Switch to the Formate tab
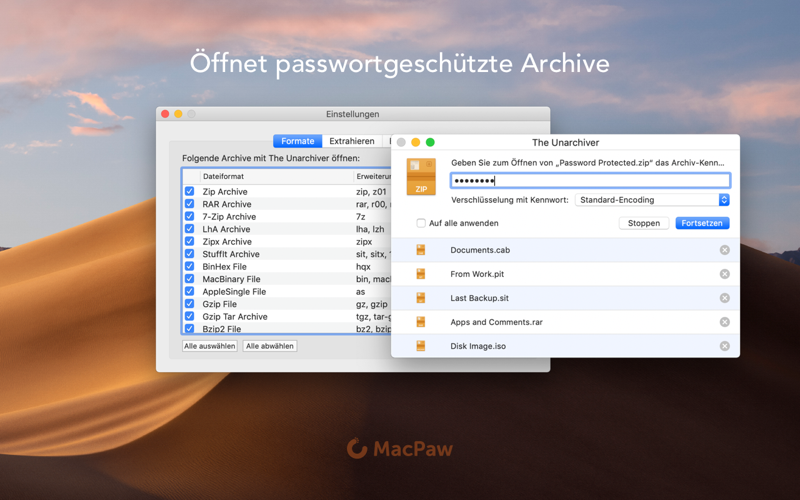The width and height of the screenshot is (800, 500). (x=297, y=141)
